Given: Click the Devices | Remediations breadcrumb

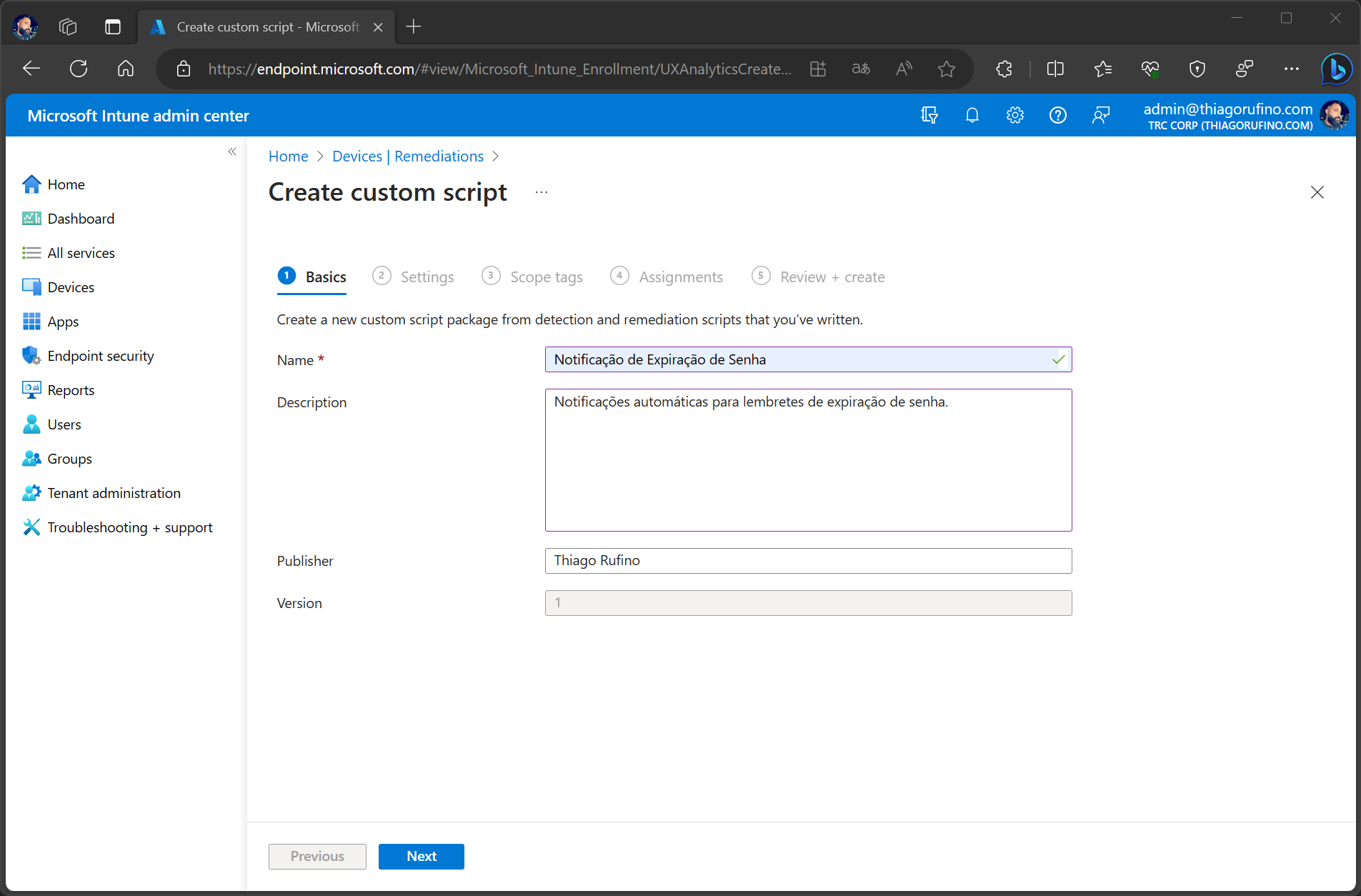Looking at the screenshot, I should click(x=408, y=156).
